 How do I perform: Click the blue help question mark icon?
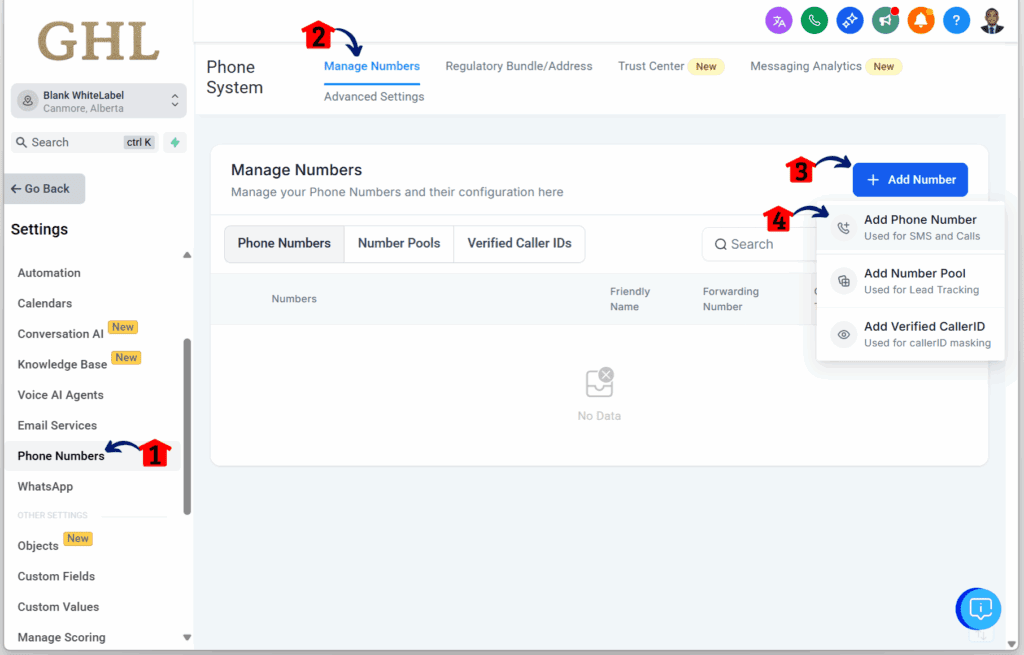pyautogui.click(x=956, y=21)
